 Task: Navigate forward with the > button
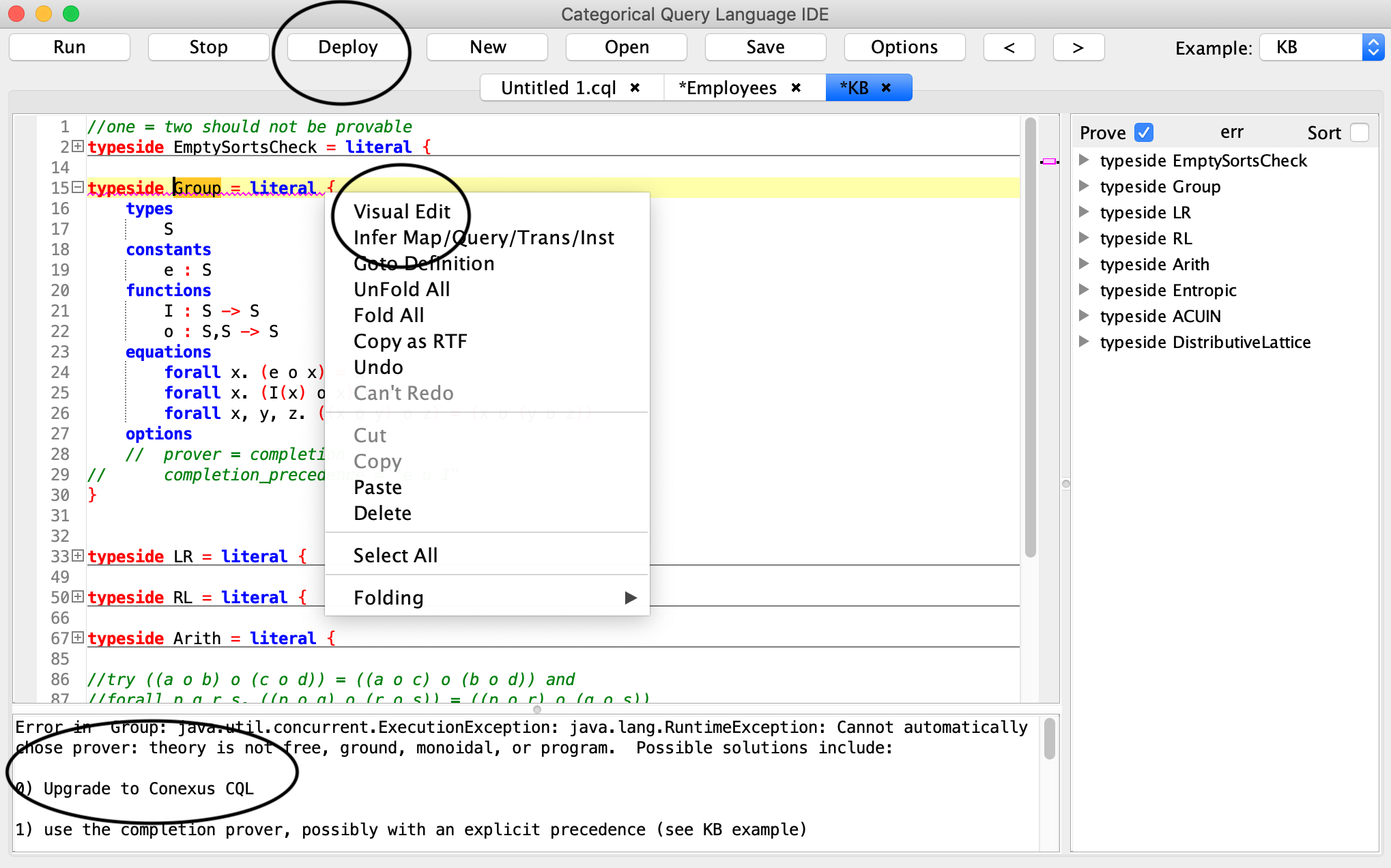coord(1078,47)
